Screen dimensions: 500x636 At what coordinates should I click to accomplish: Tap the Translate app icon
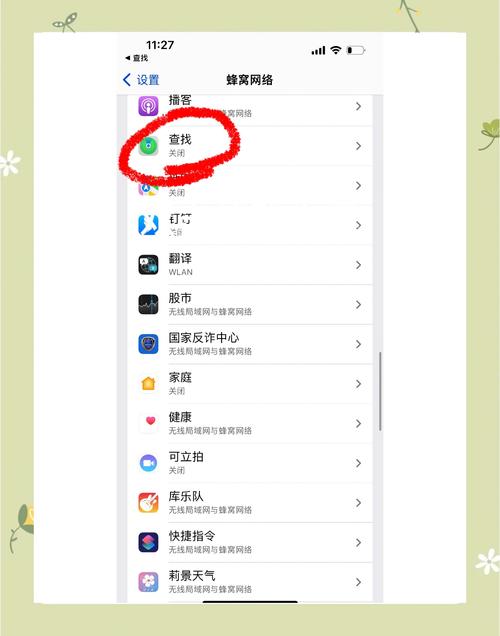pos(148,265)
